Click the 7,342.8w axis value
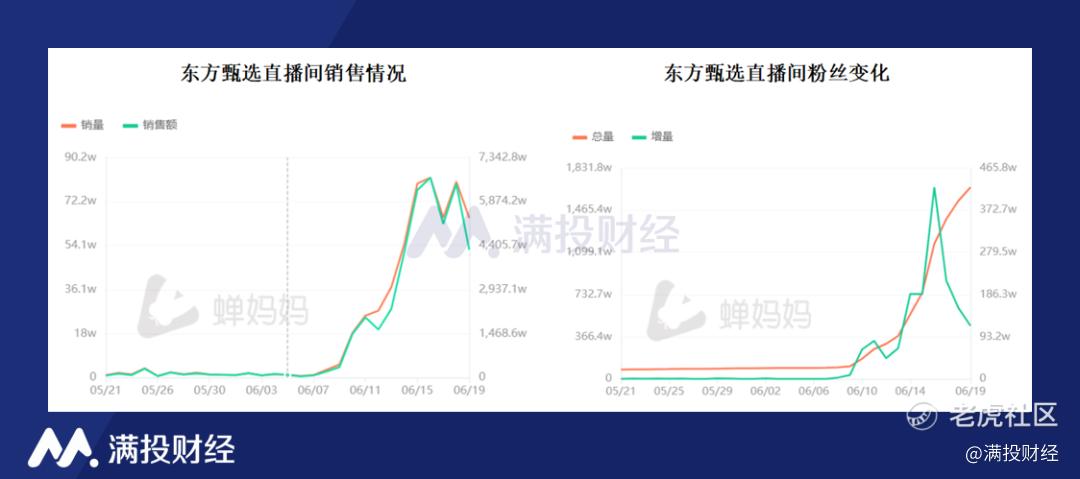This screenshot has width=1080, height=479. [x=503, y=156]
